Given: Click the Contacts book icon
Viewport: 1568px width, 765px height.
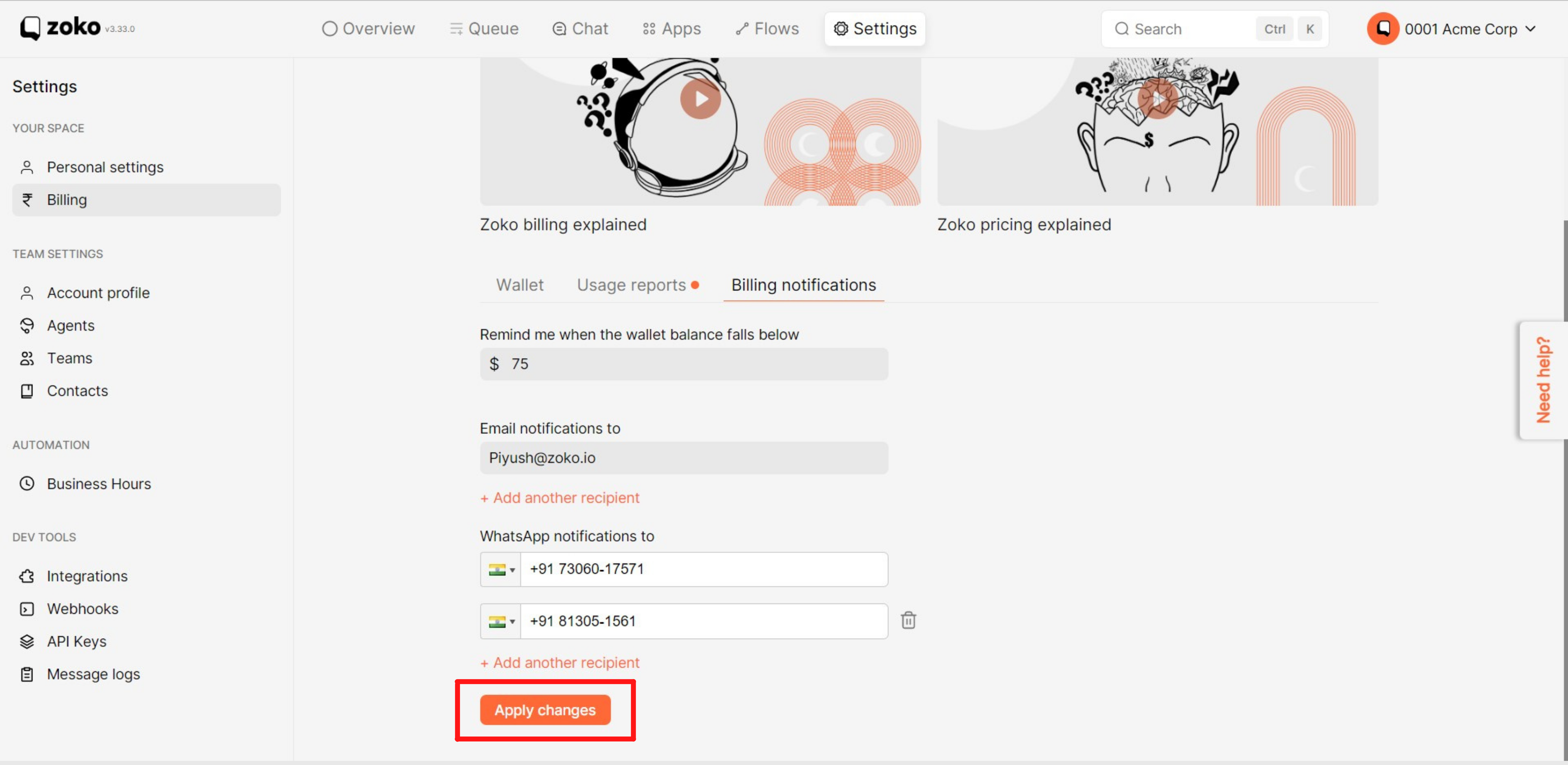Looking at the screenshot, I should coord(27,391).
